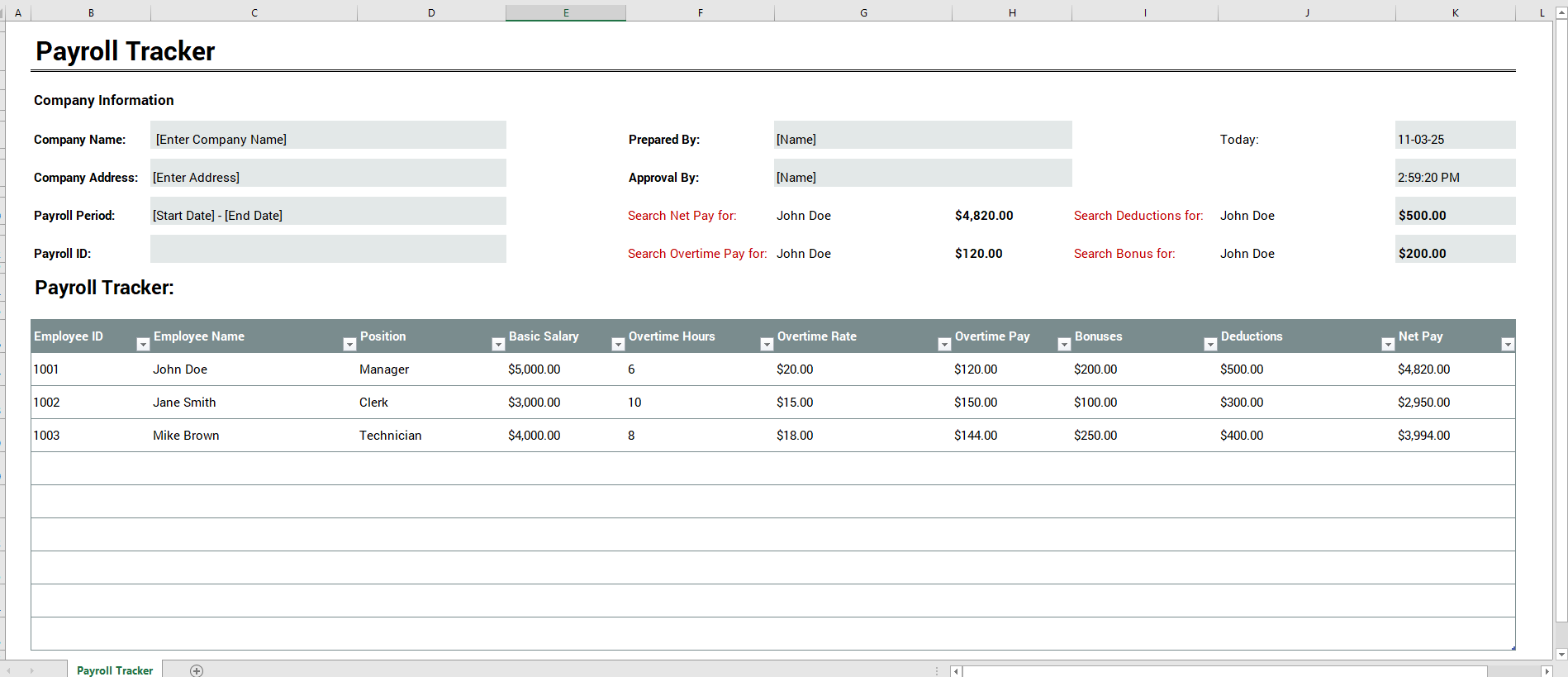Click vertical scrollbar up arrow

click(x=1561, y=12)
